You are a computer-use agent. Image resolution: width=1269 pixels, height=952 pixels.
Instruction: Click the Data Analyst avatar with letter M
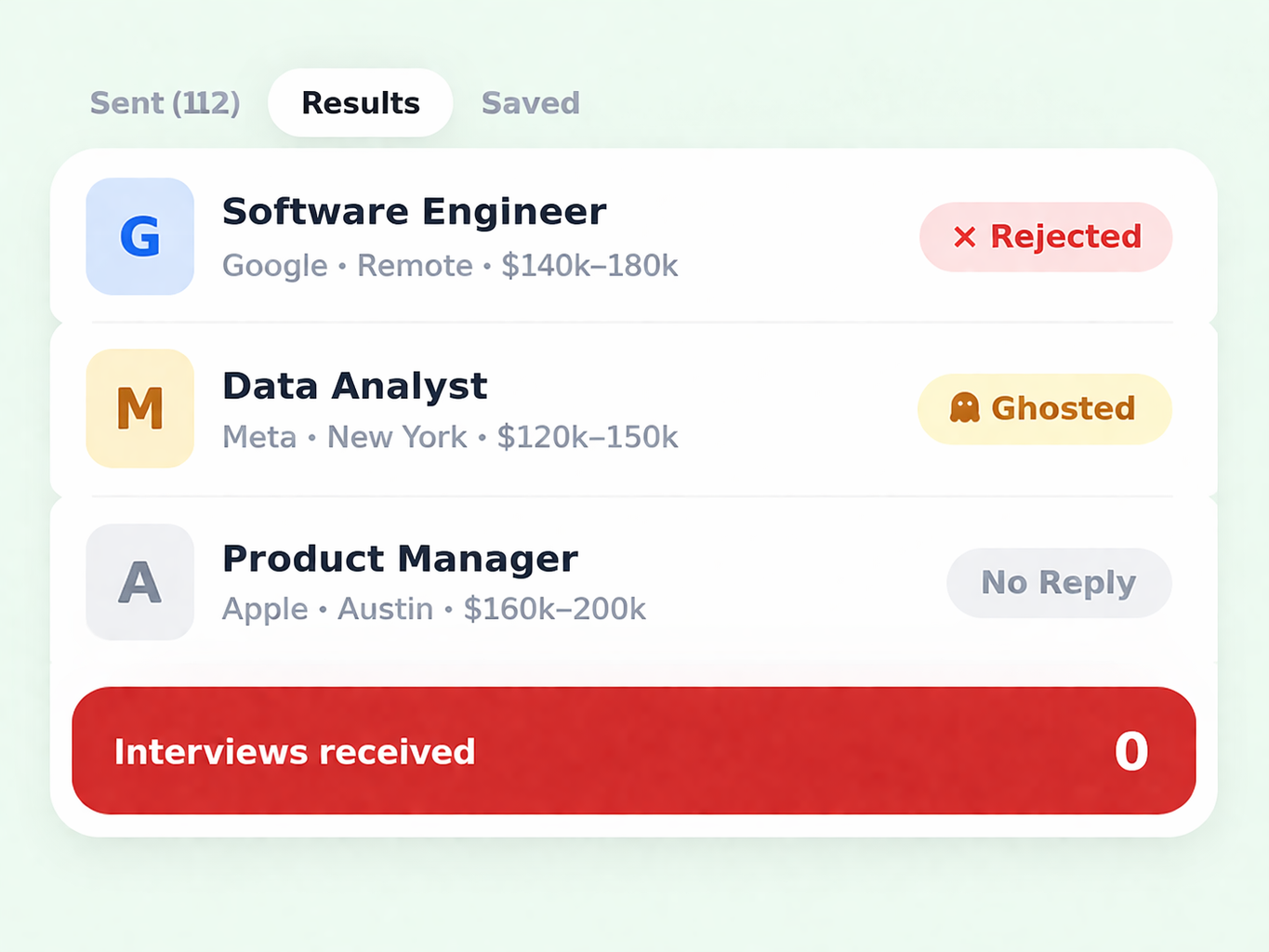point(139,409)
